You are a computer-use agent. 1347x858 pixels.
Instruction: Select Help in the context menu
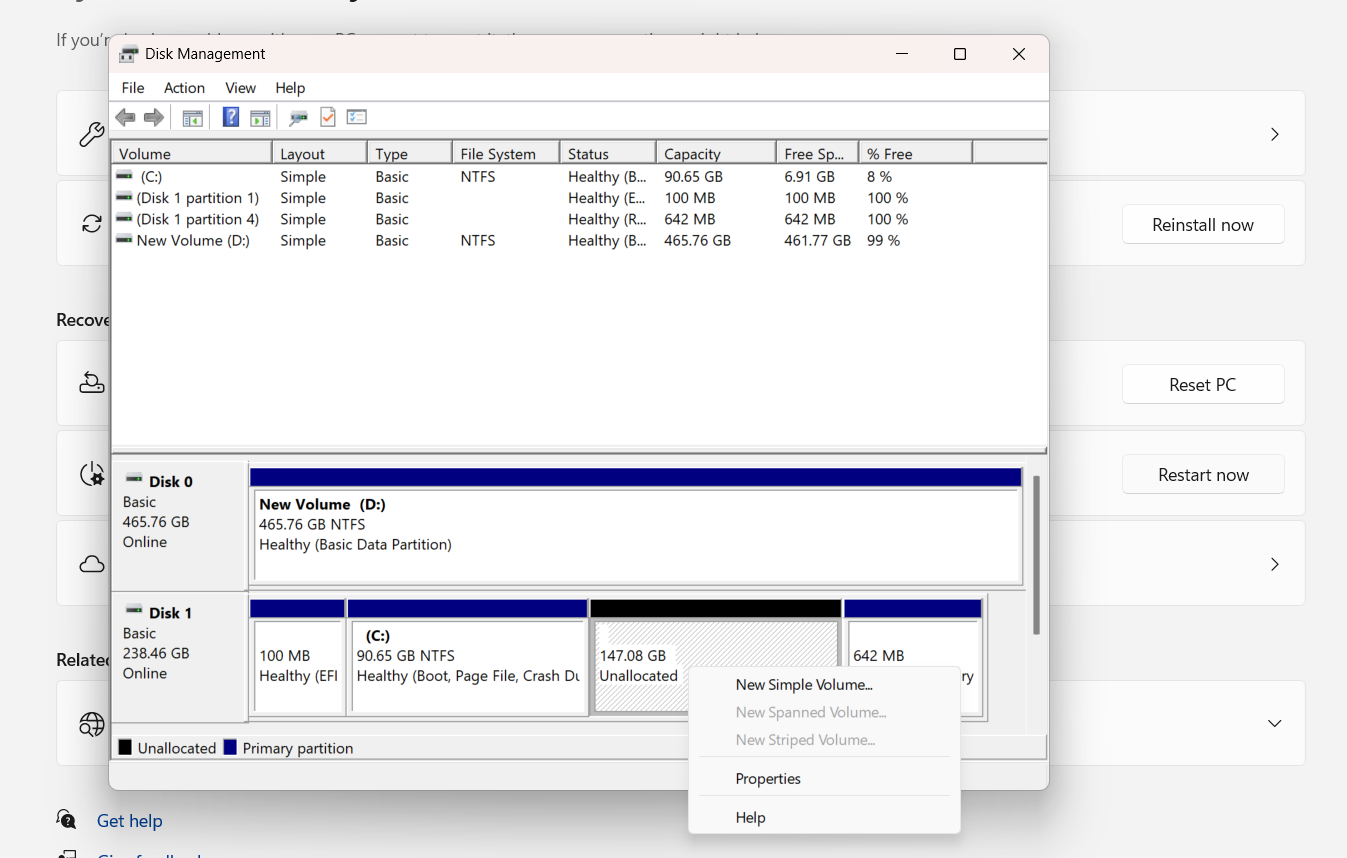coord(750,817)
